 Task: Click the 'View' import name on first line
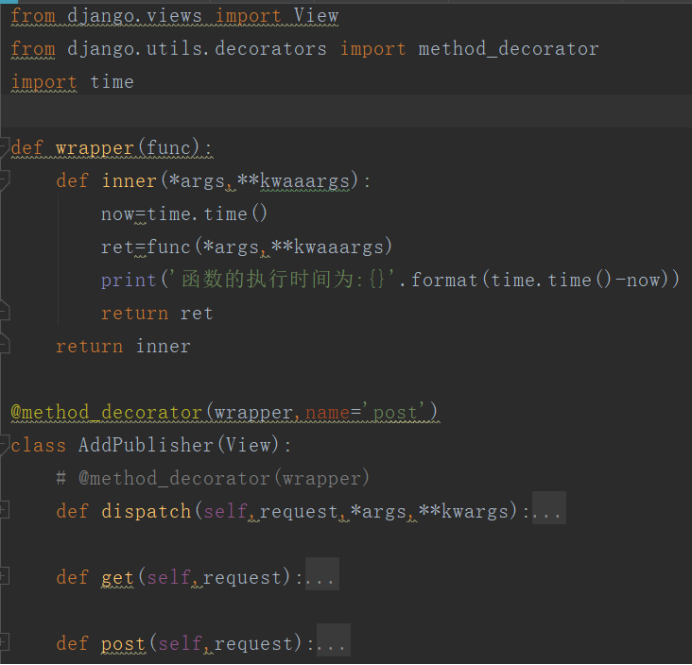pyautogui.click(x=316, y=16)
